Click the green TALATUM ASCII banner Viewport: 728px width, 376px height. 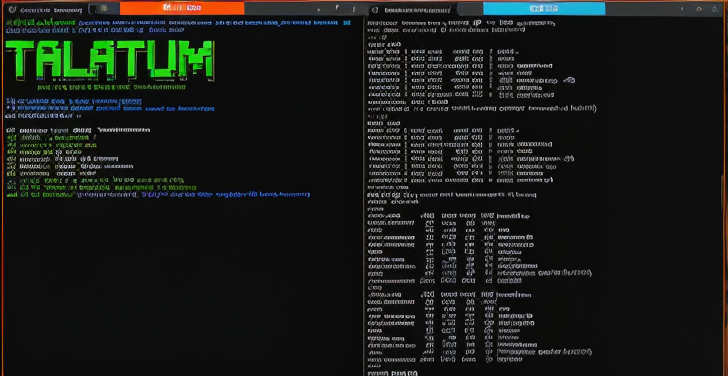110,60
